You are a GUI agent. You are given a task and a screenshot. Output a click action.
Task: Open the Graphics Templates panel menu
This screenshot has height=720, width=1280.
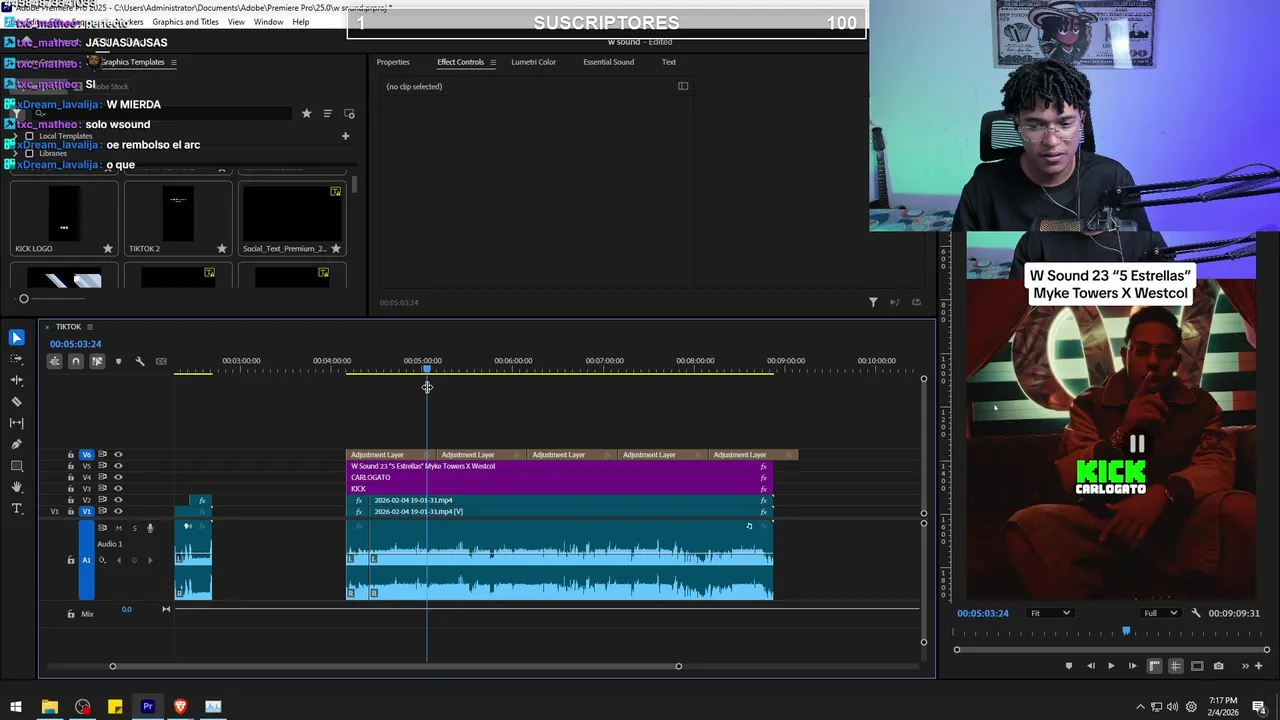click(173, 62)
